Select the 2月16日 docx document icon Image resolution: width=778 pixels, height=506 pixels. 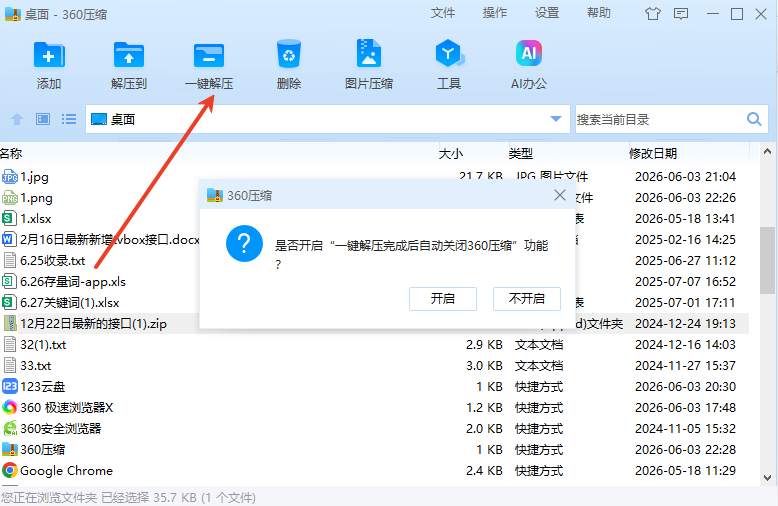[x=9, y=240]
